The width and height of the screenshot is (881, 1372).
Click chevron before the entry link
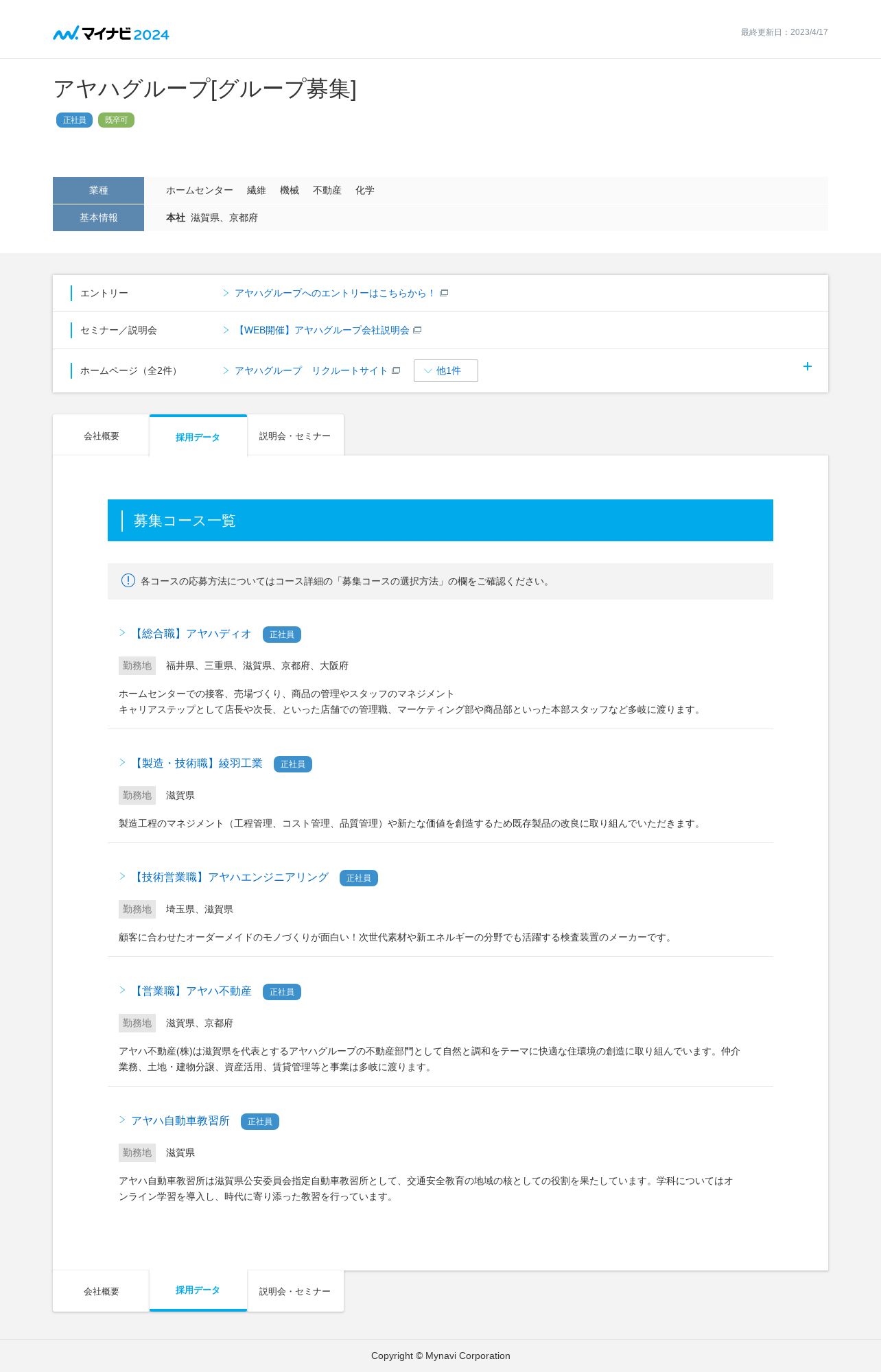tap(226, 293)
